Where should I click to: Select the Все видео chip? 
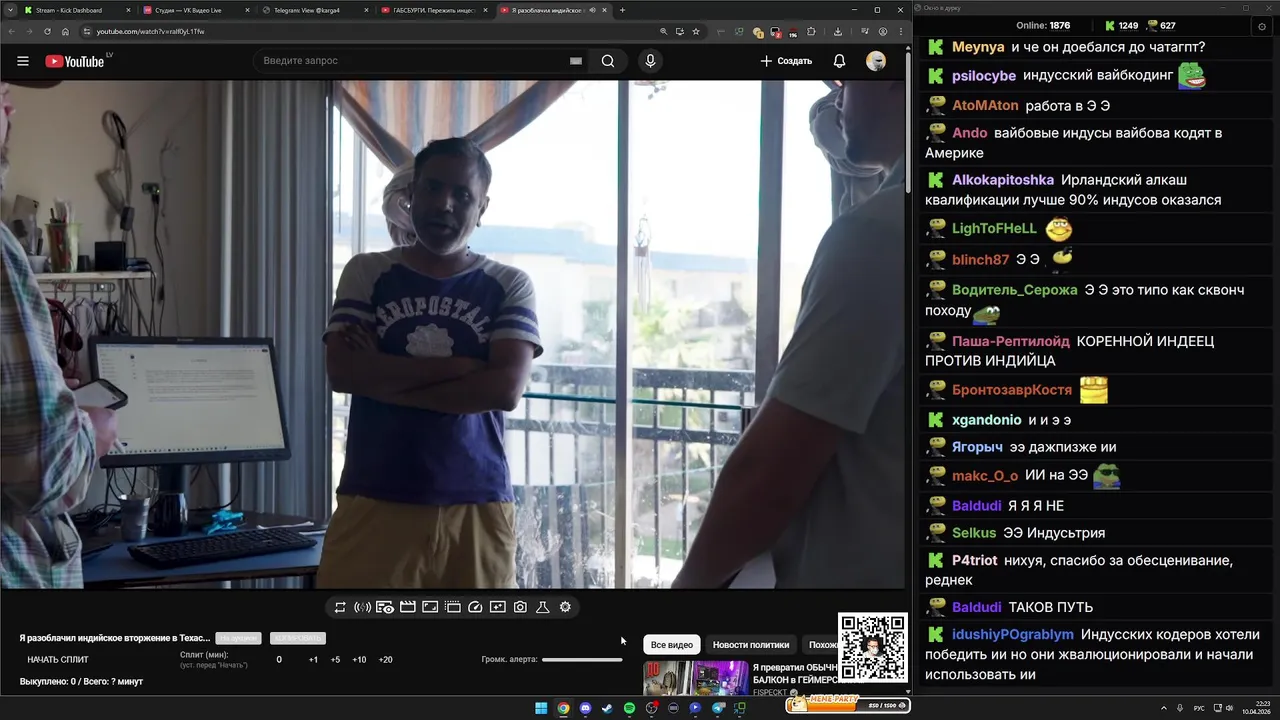click(671, 645)
